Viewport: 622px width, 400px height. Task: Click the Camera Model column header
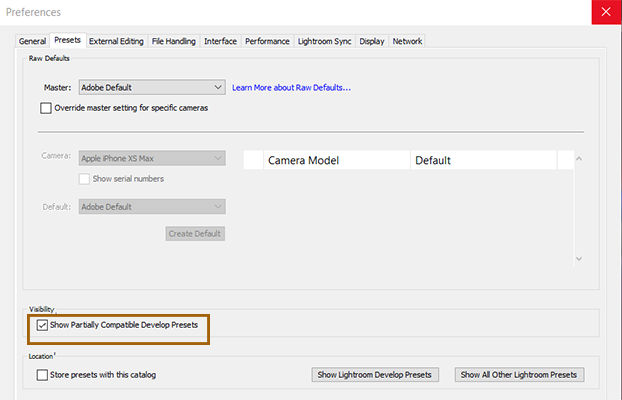pos(336,160)
